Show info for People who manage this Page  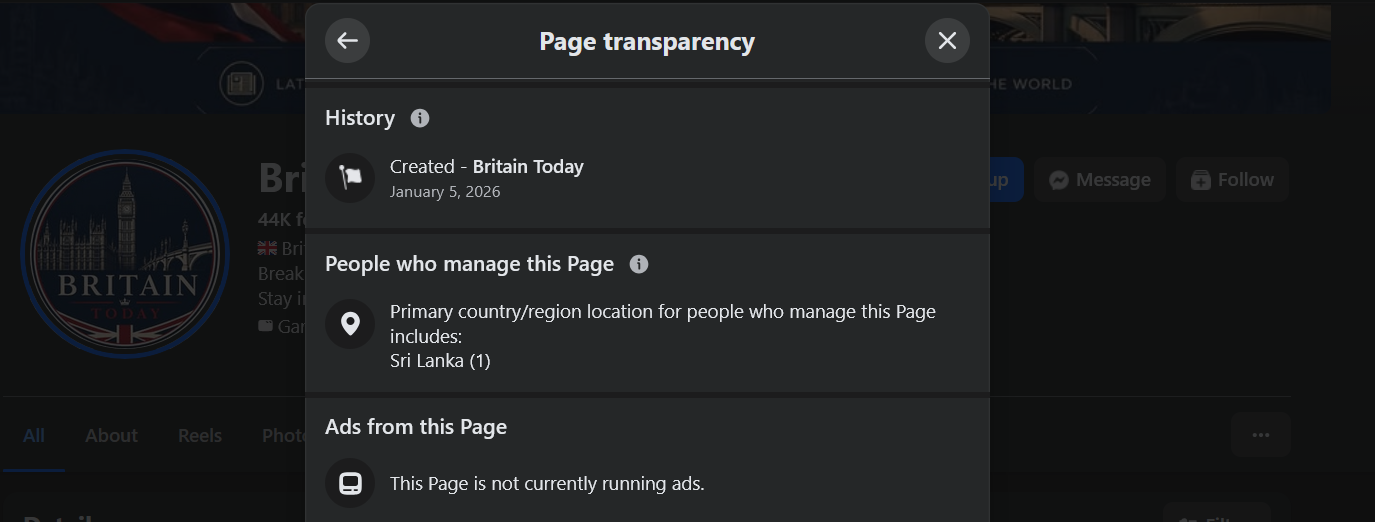(x=639, y=264)
